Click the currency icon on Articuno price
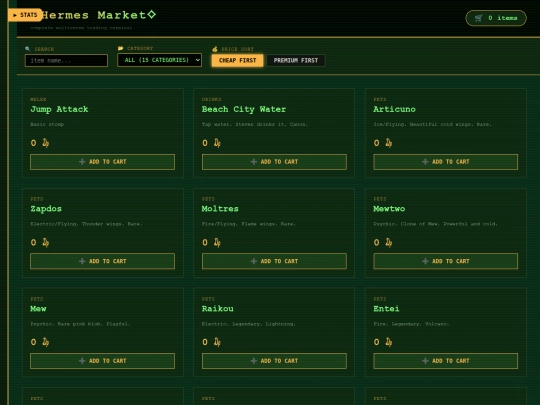Screen dimensions: 540x405 [389, 143]
